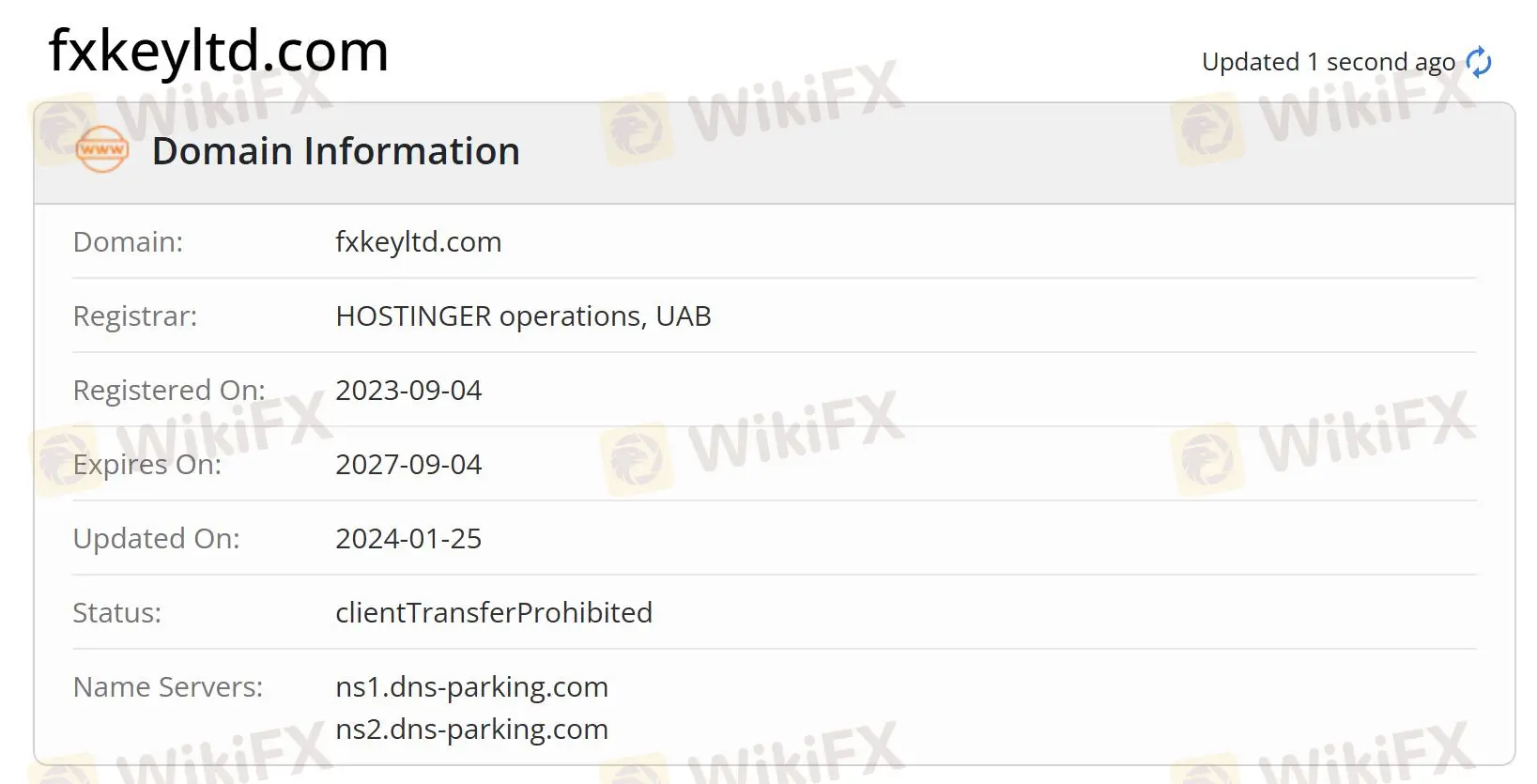
Task: Open the fxkeyltd.com page heading link
Action: (x=219, y=51)
